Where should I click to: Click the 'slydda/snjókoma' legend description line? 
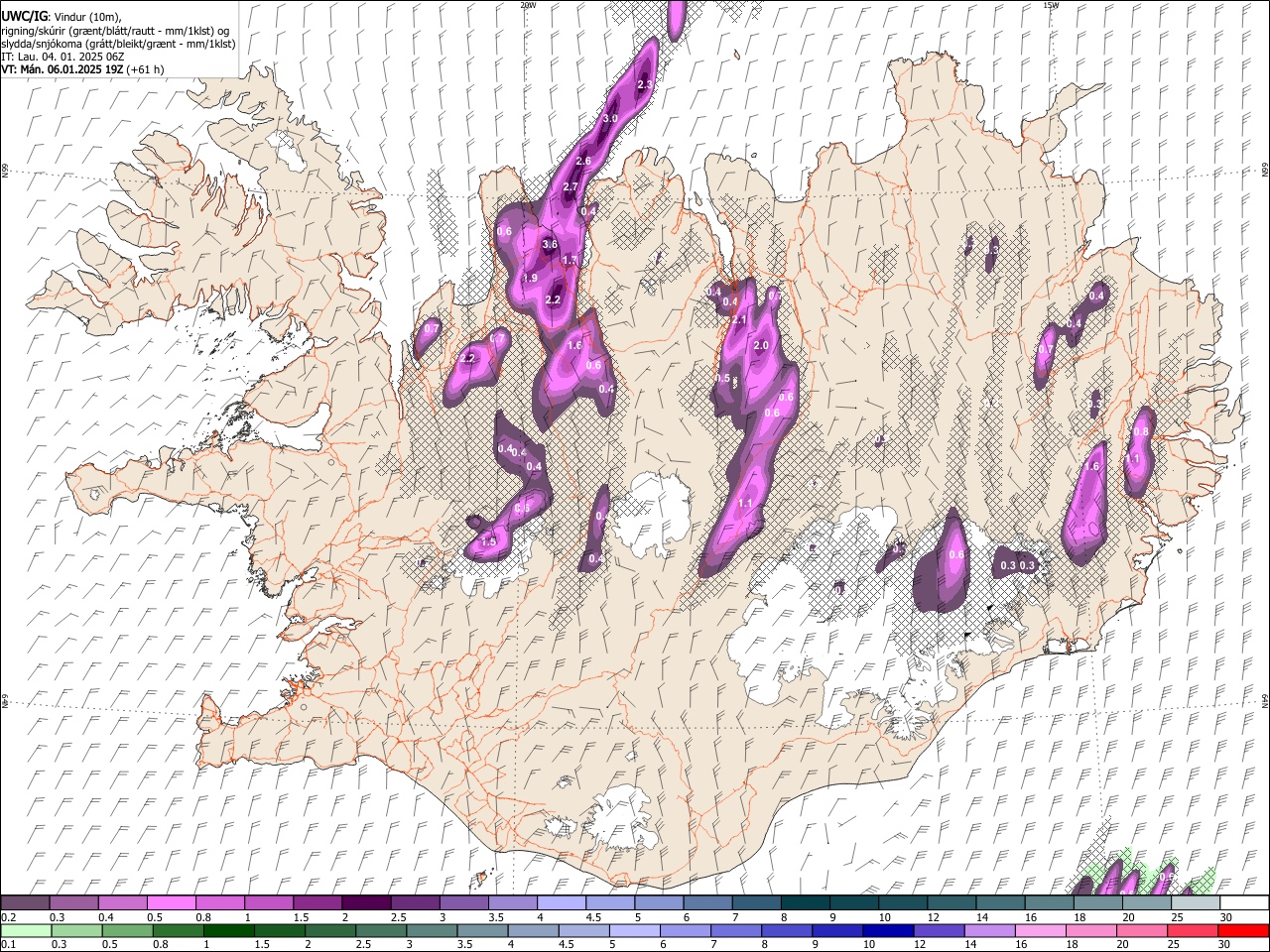pyautogui.click(x=118, y=44)
